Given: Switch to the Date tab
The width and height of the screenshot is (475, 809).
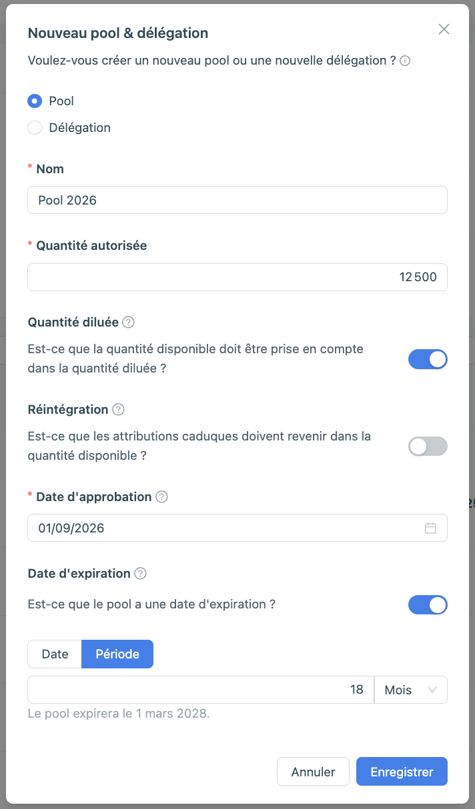Looking at the screenshot, I should tap(55, 654).
